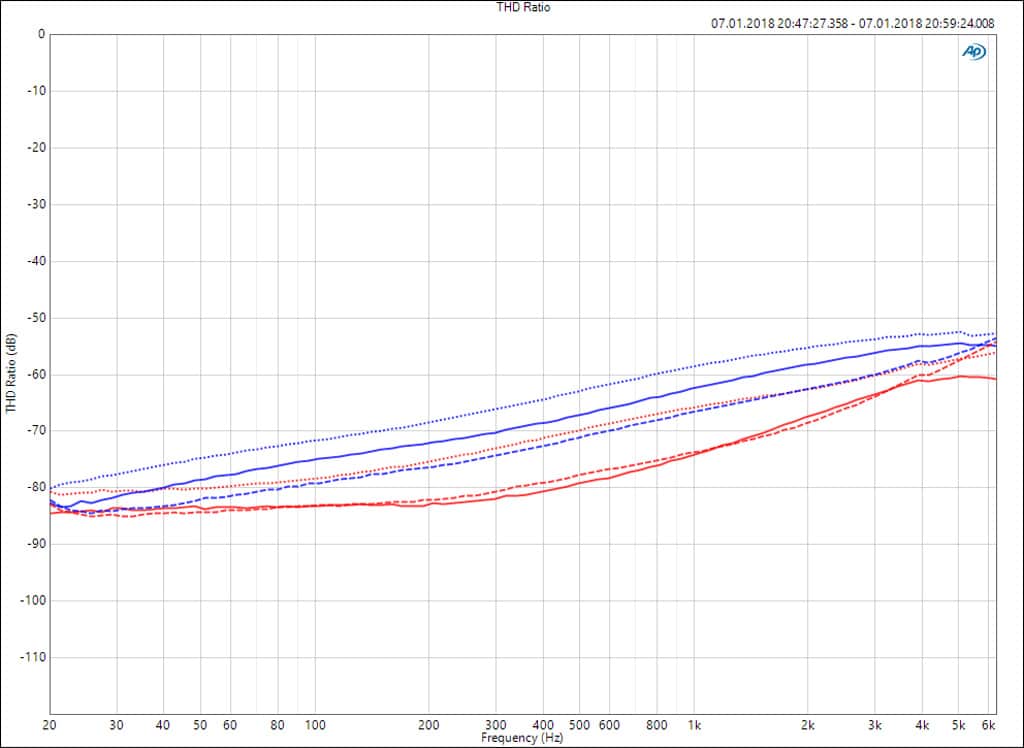Select the -20 y-axis tick label
Image resolution: width=1024 pixels, height=748 pixels.
[35, 148]
